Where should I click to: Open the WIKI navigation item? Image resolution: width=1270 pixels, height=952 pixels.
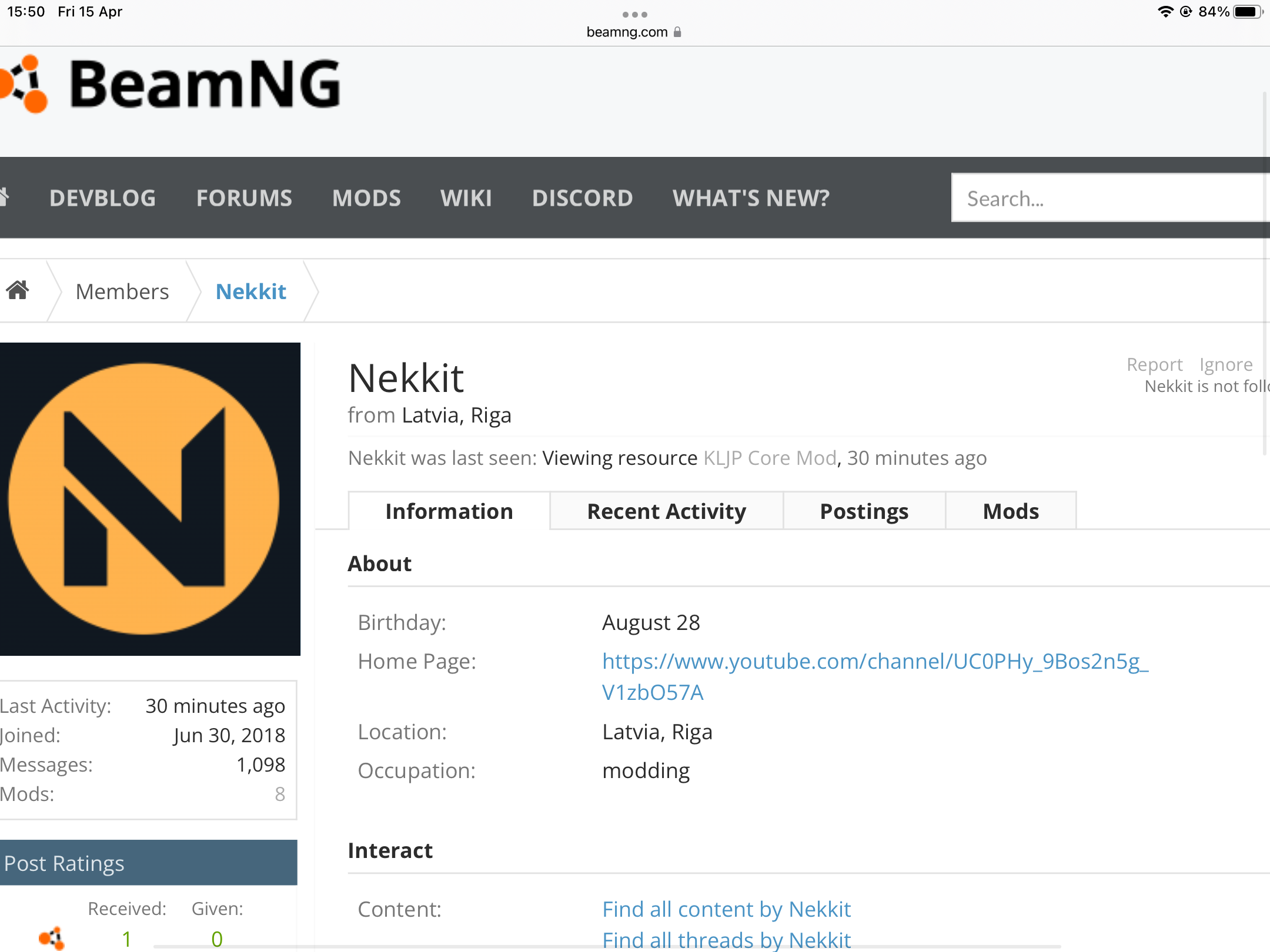[x=466, y=198]
